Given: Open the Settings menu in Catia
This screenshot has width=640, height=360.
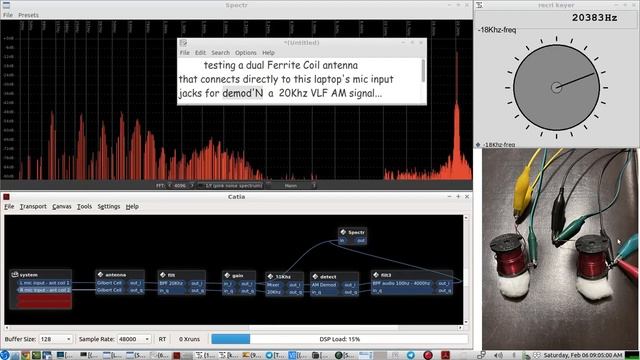Looking at the screenshot, I should (109, 207).
